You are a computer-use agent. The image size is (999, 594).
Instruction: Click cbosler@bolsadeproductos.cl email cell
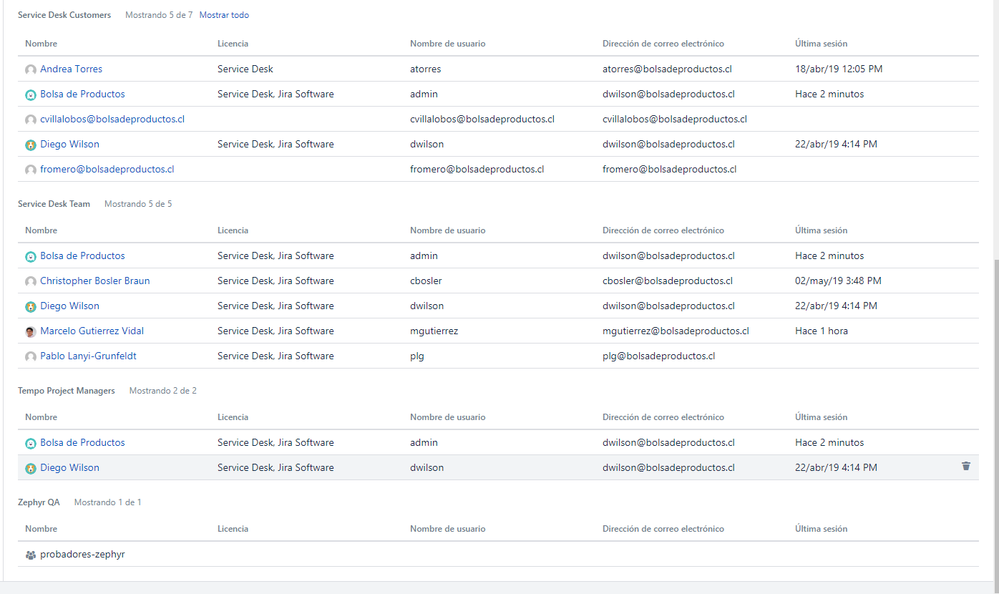click(668, 280)
